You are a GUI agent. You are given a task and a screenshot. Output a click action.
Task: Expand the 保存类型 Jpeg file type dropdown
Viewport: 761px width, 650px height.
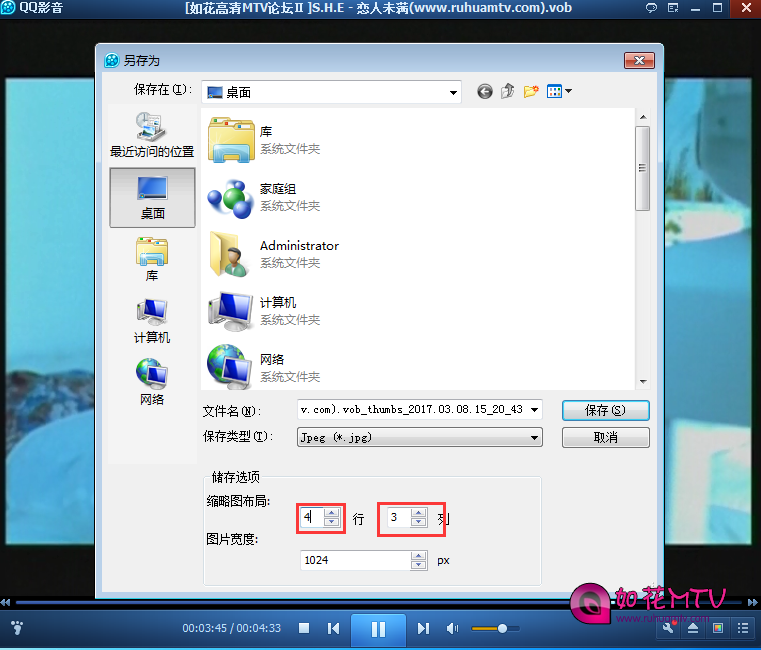pos(535,437)
